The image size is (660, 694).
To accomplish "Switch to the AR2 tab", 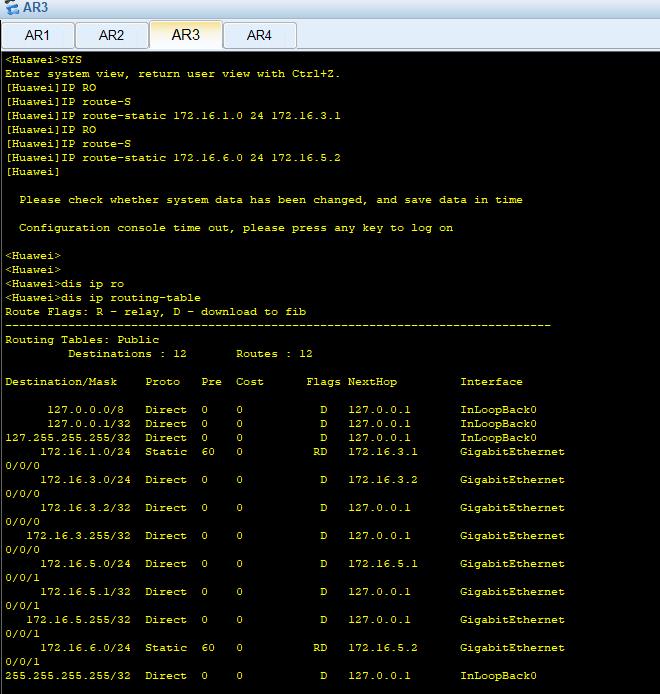I will tap(111, 35).
